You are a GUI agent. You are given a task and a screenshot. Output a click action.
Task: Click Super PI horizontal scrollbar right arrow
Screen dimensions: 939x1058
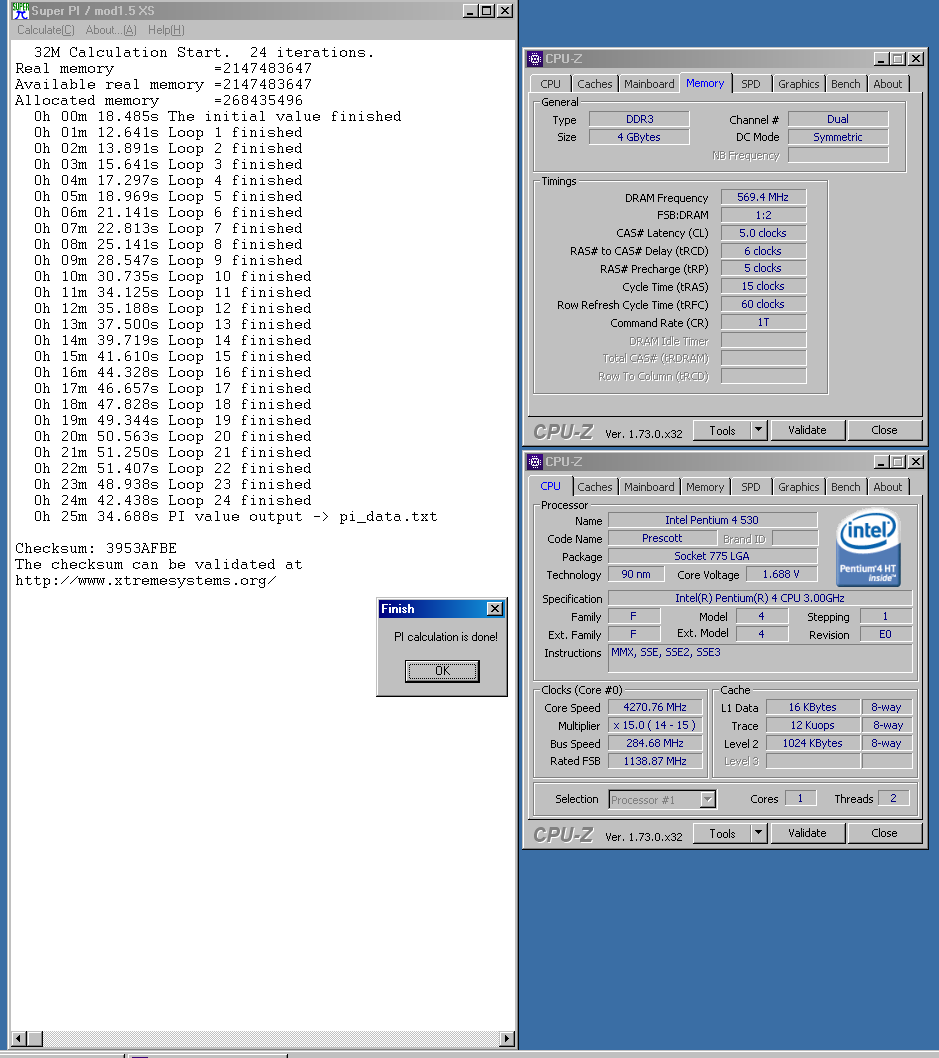click(x=507, y=1038)
